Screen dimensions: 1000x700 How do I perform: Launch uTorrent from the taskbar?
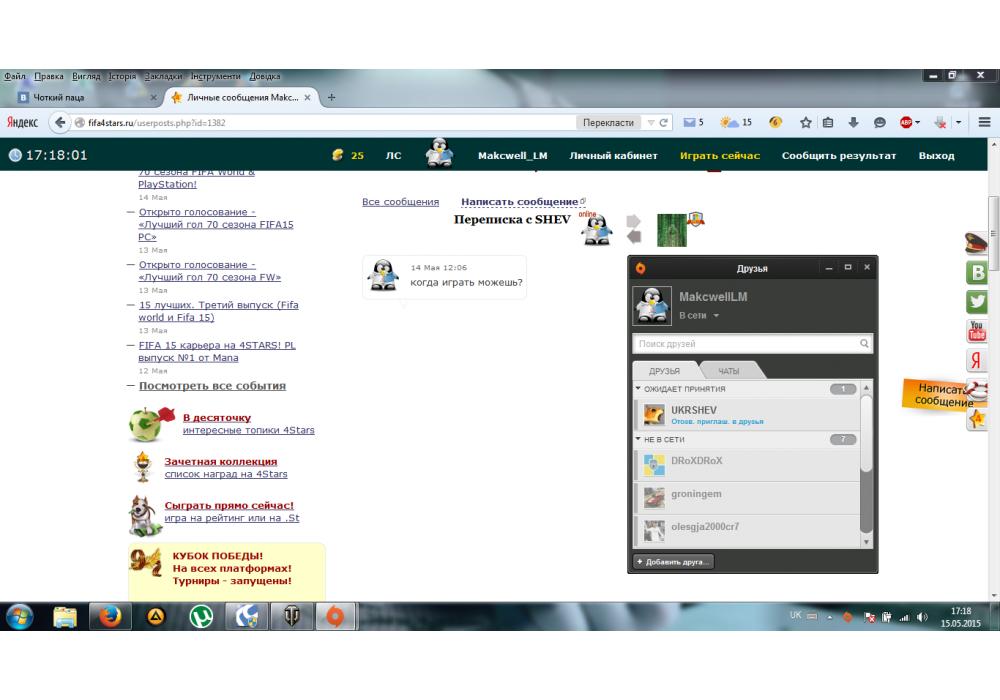202,616
